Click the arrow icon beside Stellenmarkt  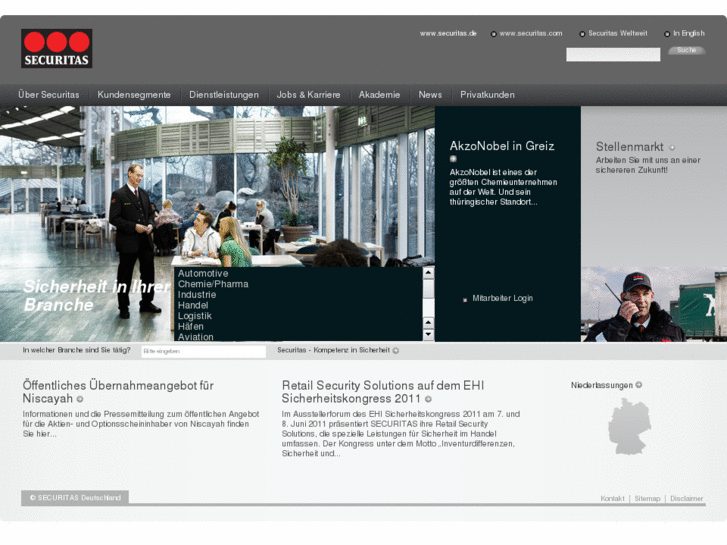(672, 148)
